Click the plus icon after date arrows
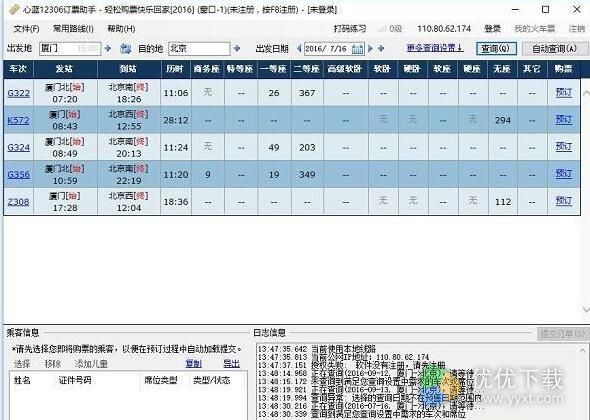 pyautogui.click(x=381, y=48)
